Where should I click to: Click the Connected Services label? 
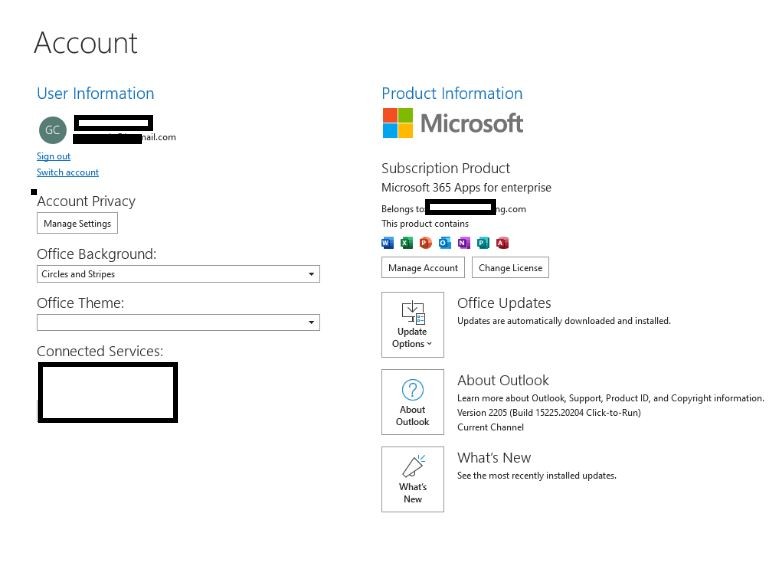click(x=100, y=351)
